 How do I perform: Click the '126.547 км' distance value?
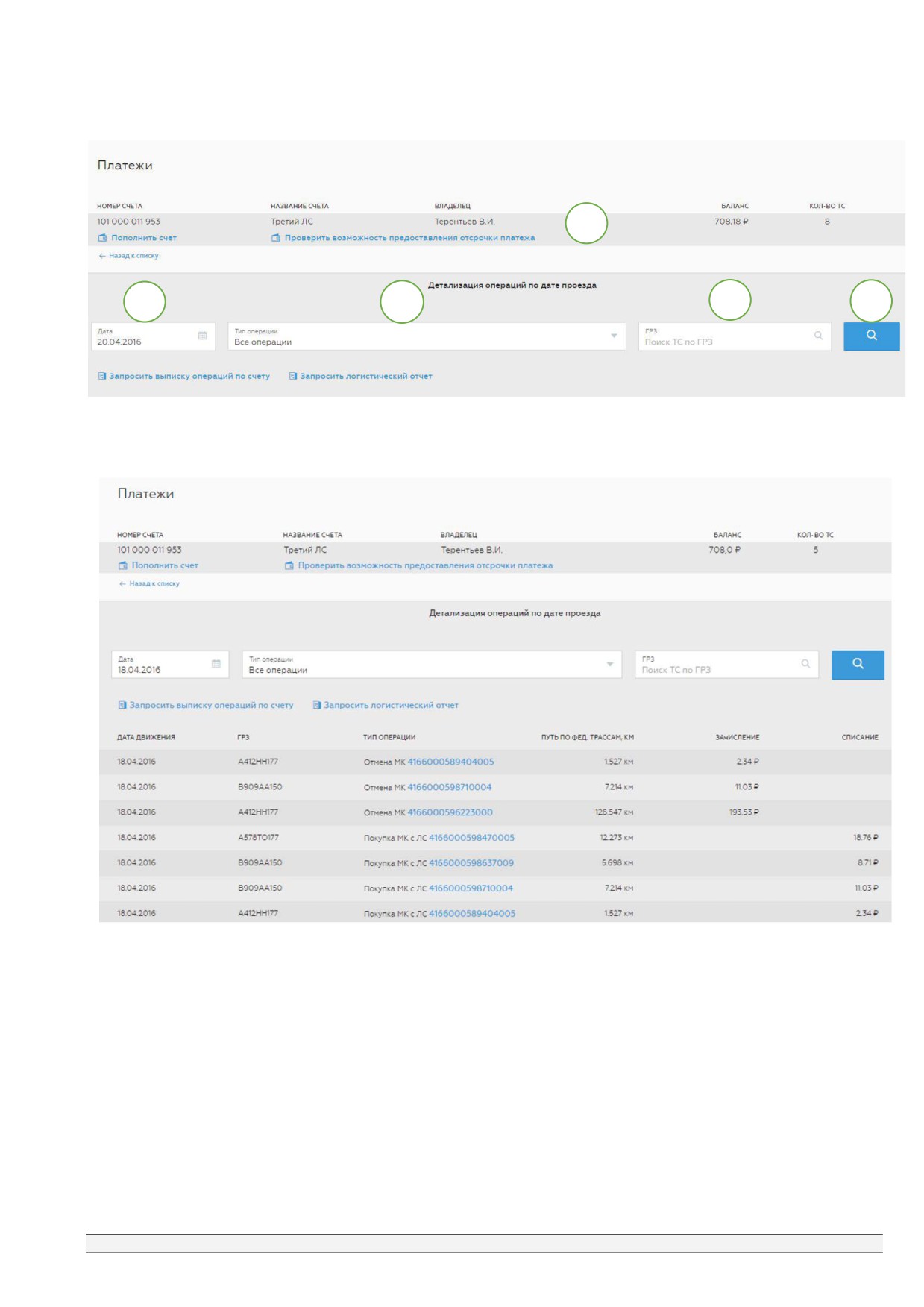pos(614,812)
